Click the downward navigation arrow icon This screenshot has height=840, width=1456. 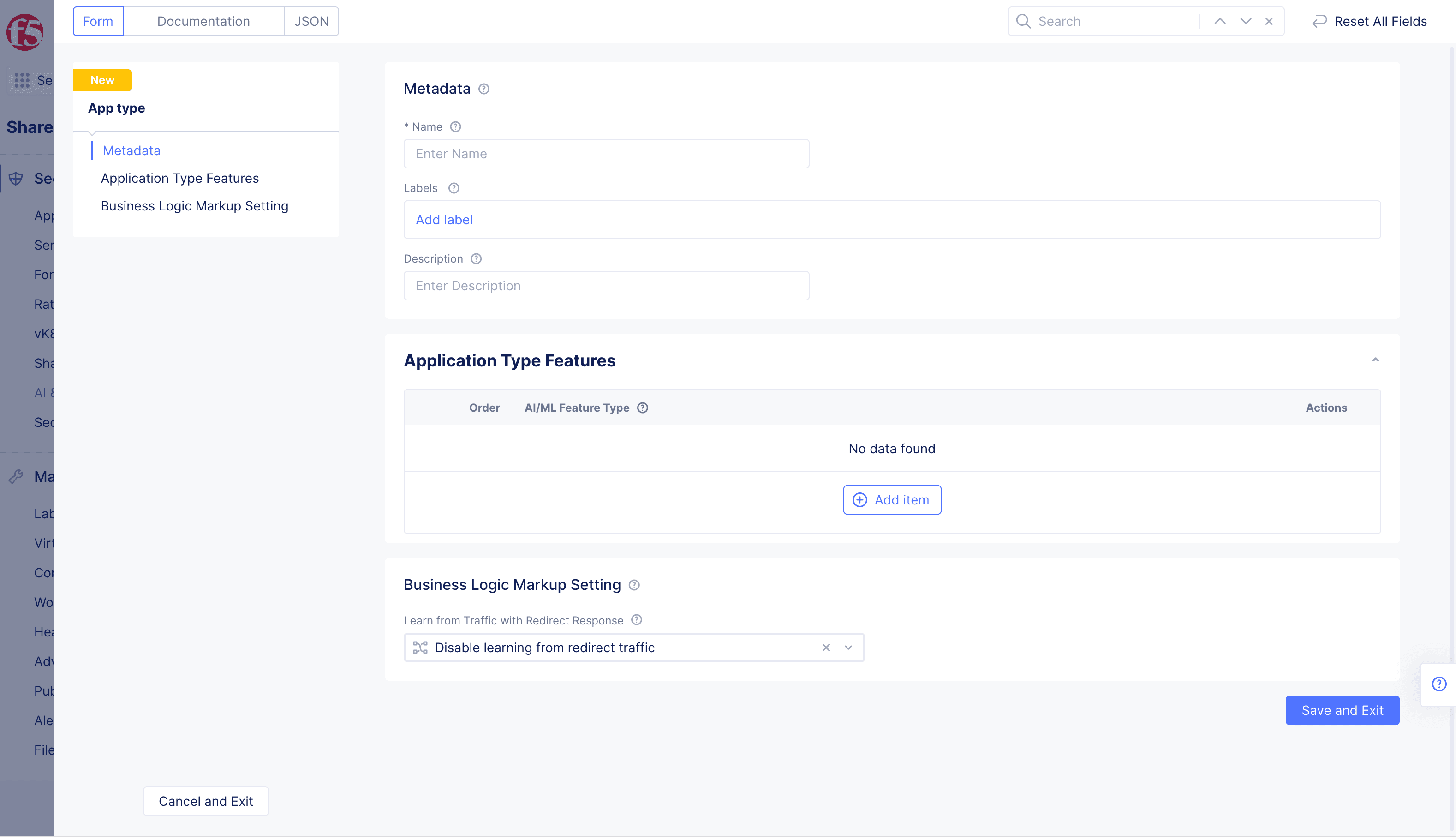point(1245,21)
